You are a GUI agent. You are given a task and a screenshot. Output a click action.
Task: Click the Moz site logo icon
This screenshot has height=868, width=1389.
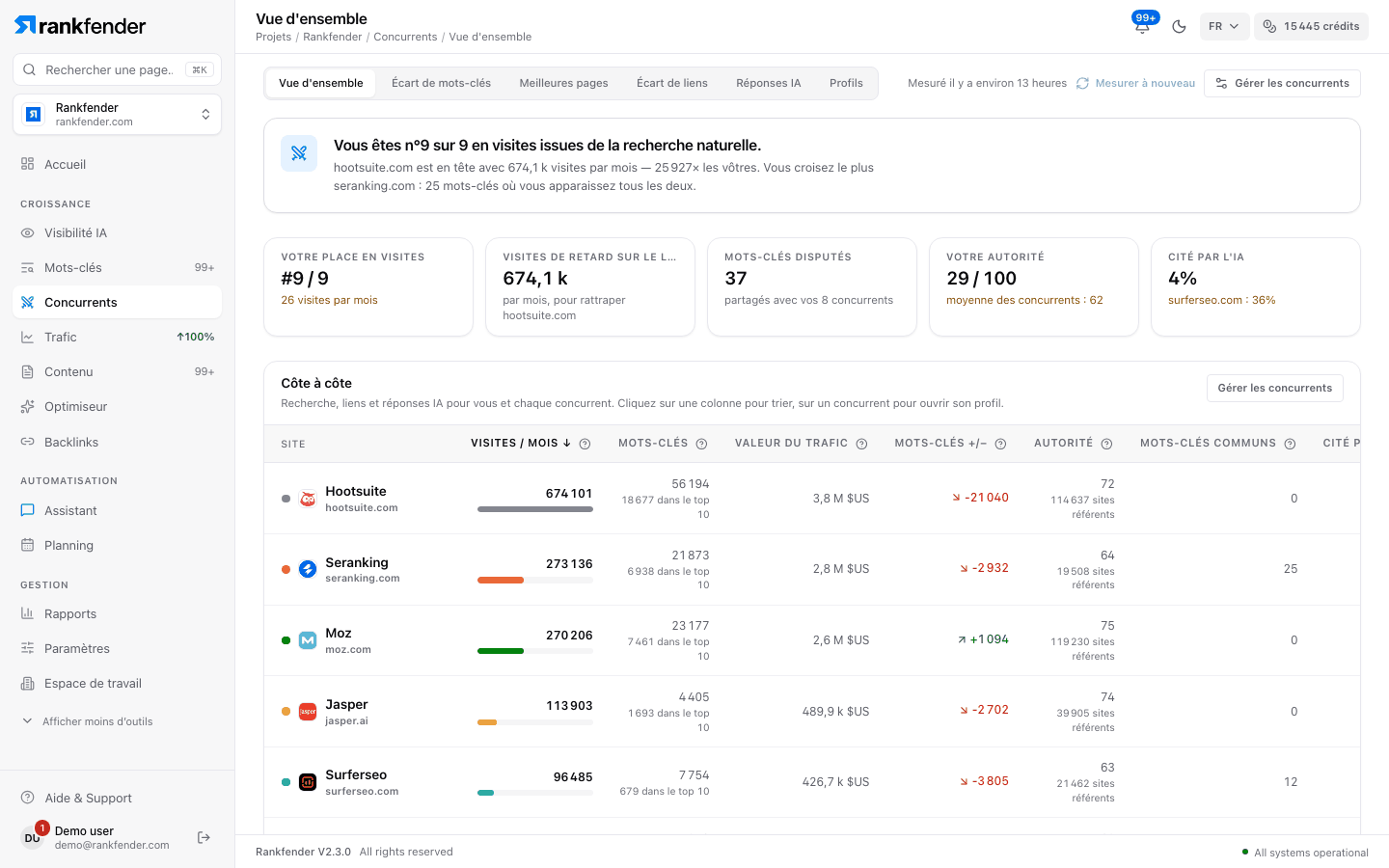[308, 640]
